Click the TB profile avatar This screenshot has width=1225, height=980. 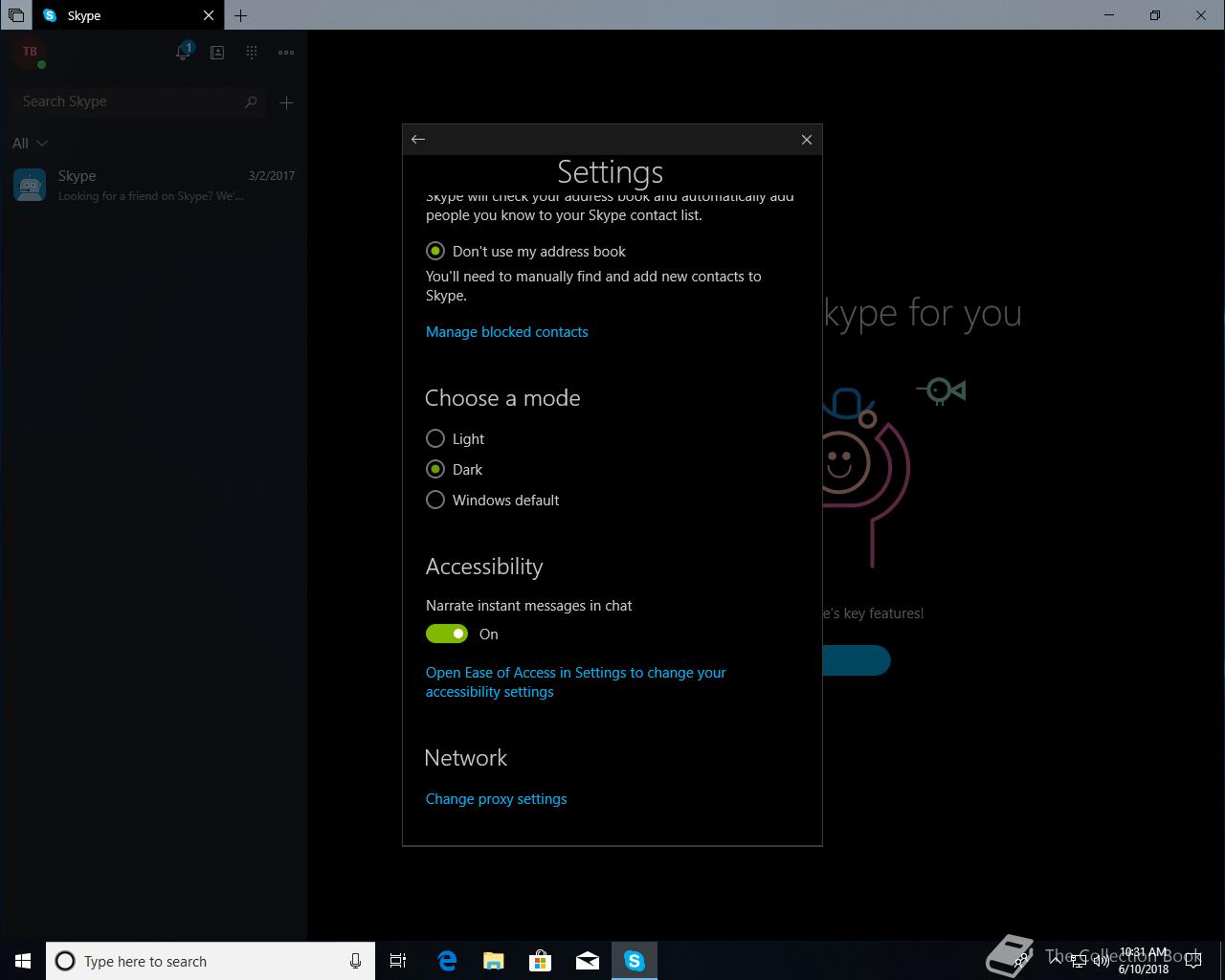click(x=30, y=53)
